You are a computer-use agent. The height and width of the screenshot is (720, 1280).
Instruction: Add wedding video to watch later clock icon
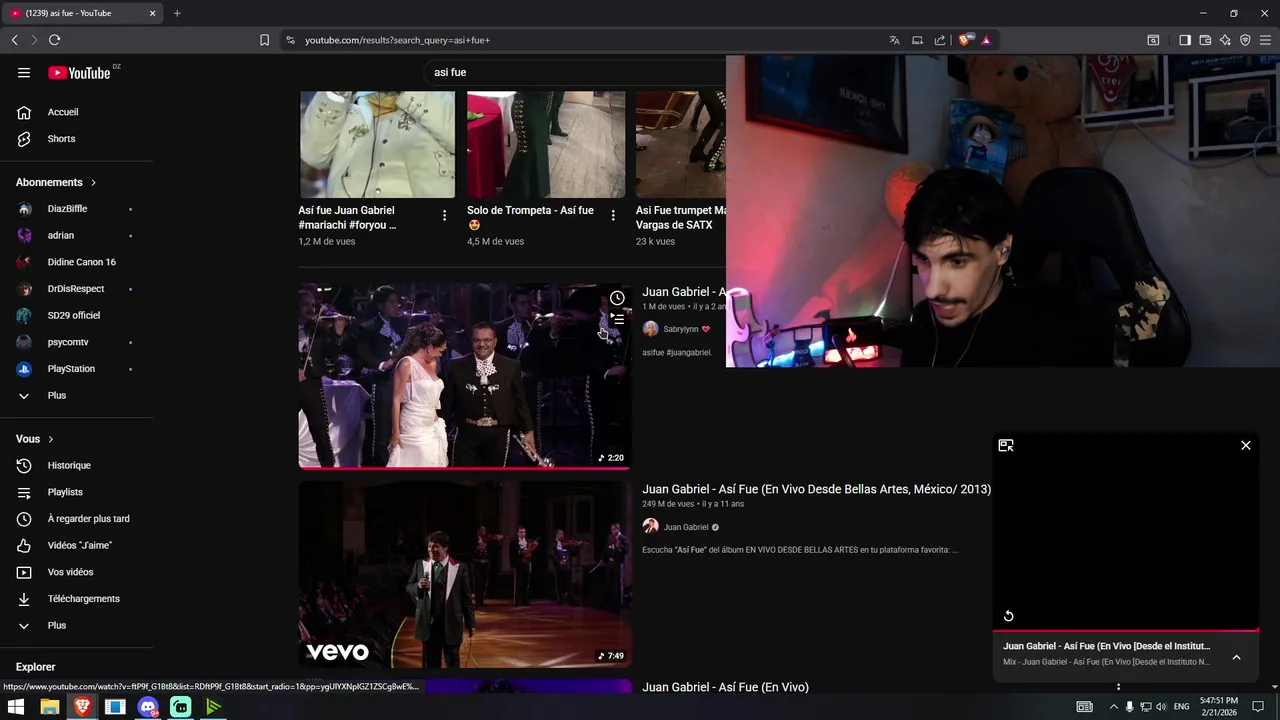[x=617, y=298]
